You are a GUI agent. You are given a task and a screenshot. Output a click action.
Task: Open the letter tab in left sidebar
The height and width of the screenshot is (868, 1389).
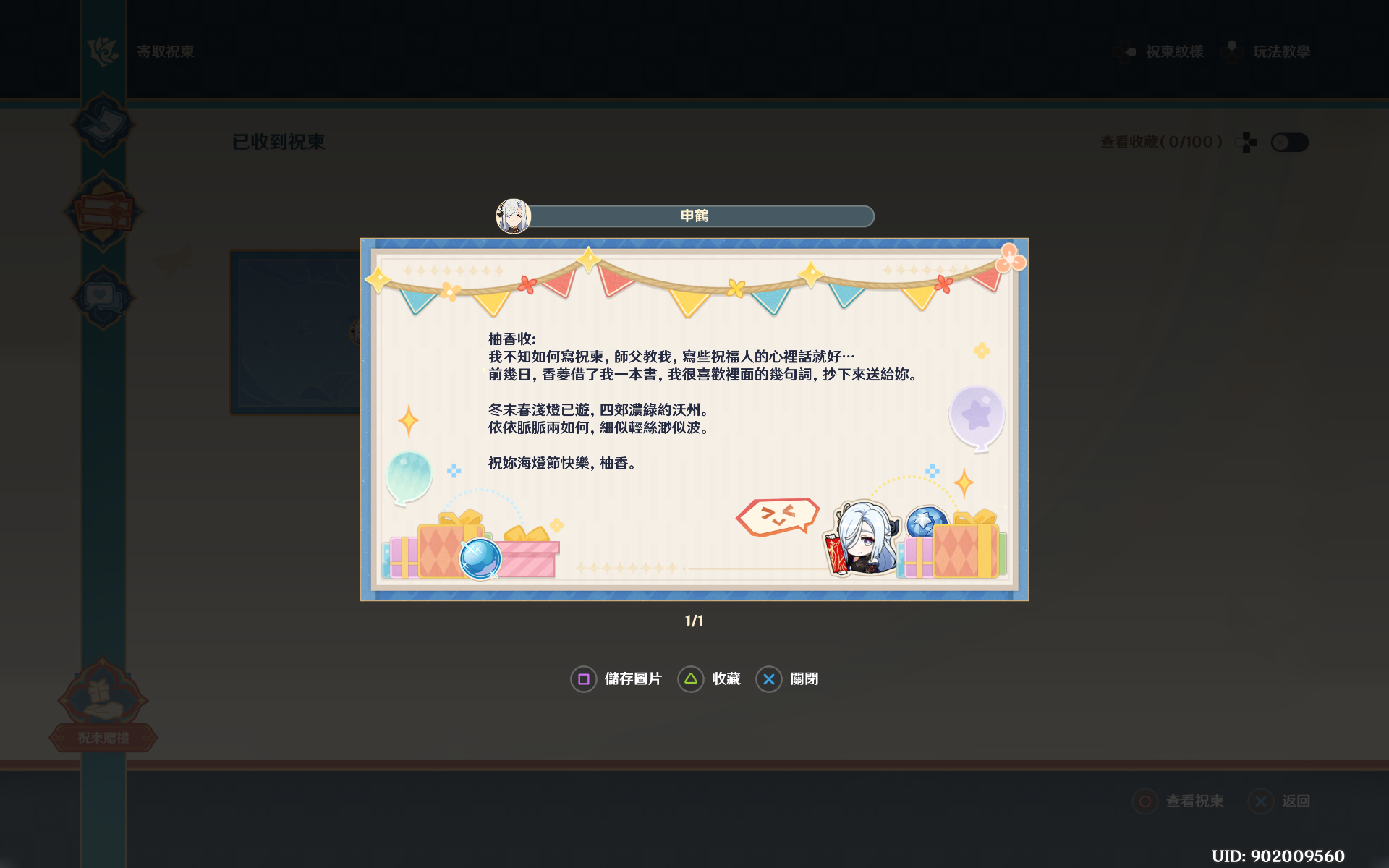103,124
